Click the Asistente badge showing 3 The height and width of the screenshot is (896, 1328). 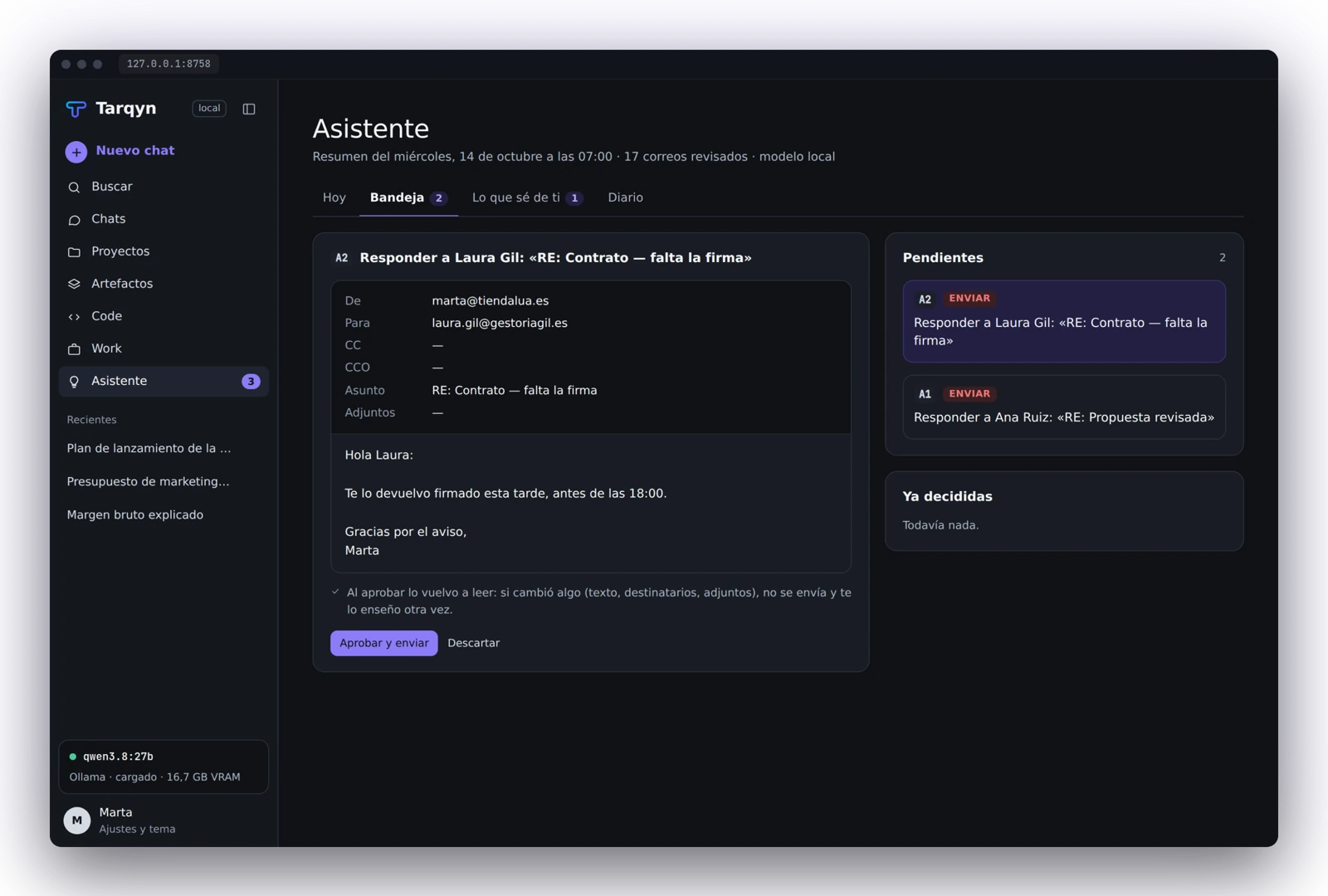(x=251, y=382)
